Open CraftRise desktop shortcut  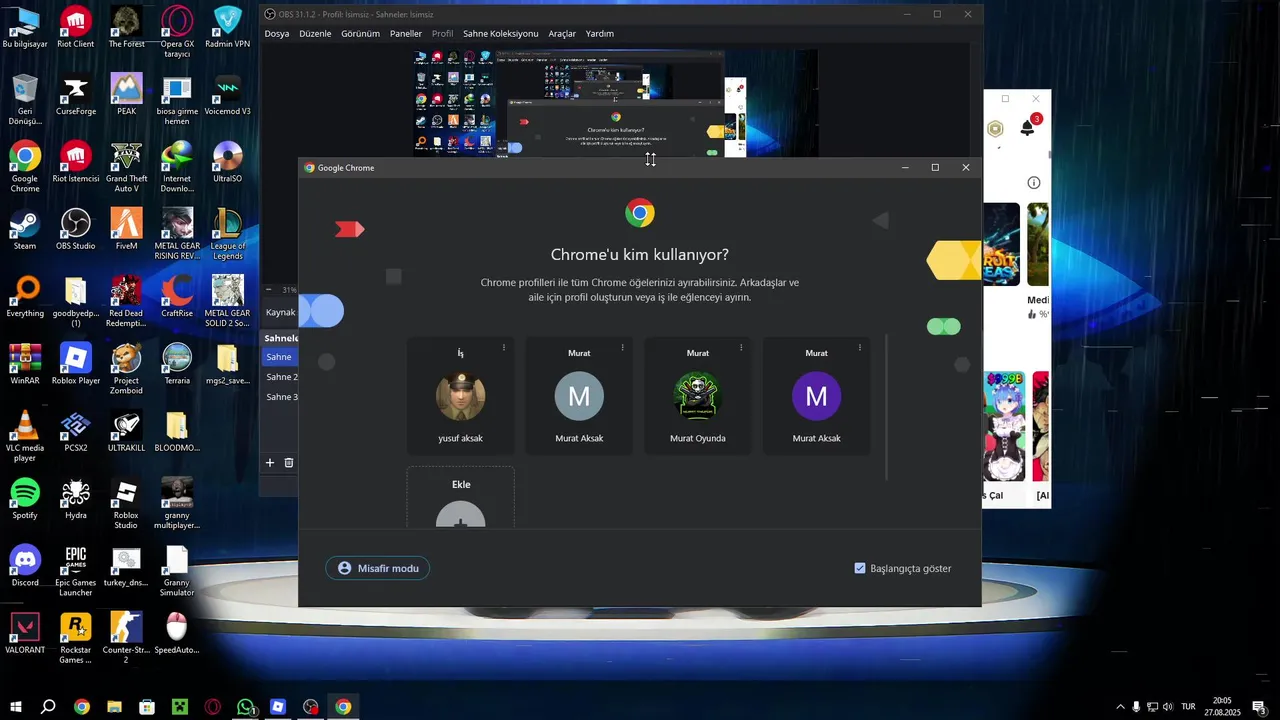(x=177, y=298)
